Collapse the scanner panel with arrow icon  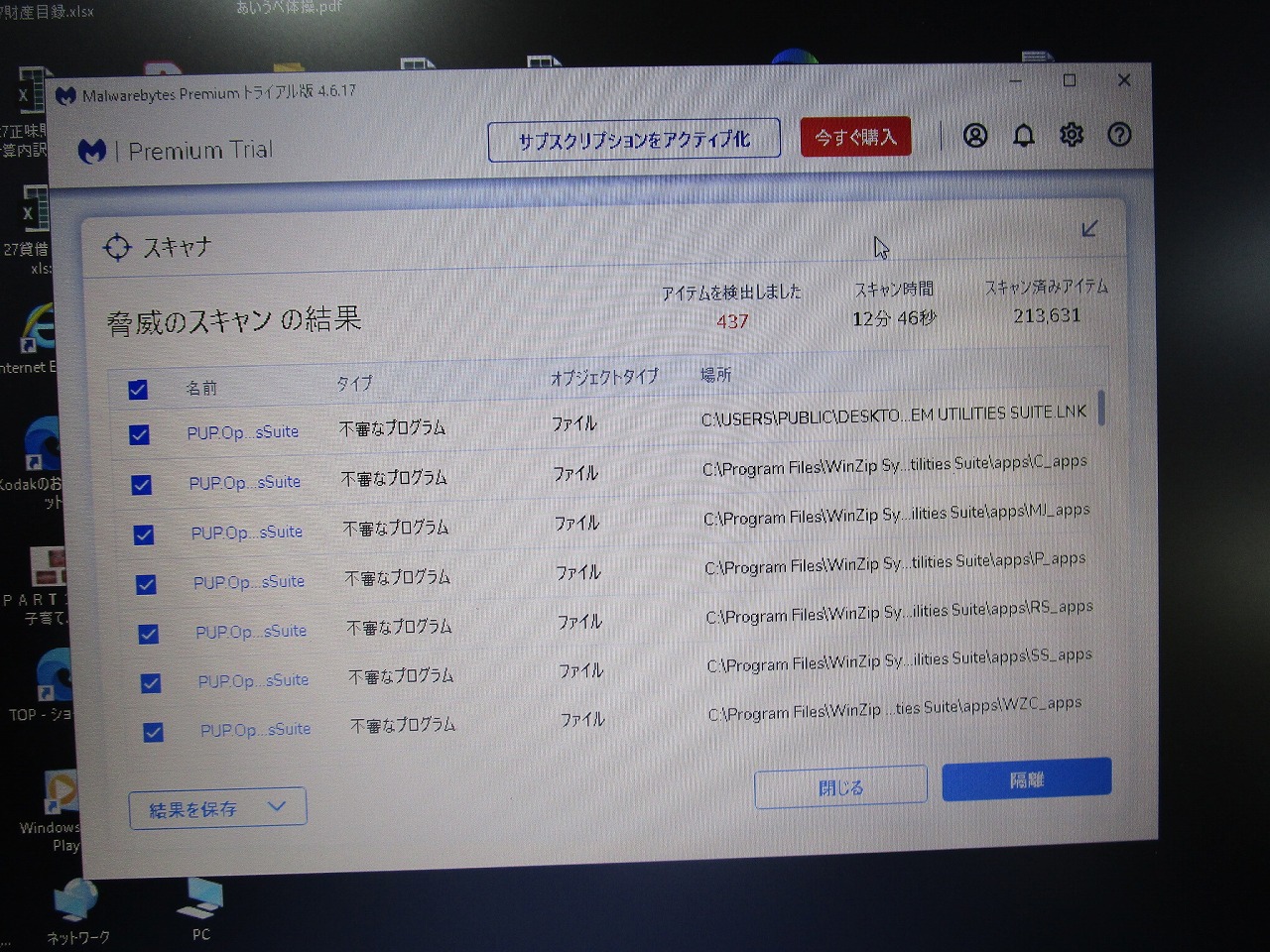[x=1089, y=229]
